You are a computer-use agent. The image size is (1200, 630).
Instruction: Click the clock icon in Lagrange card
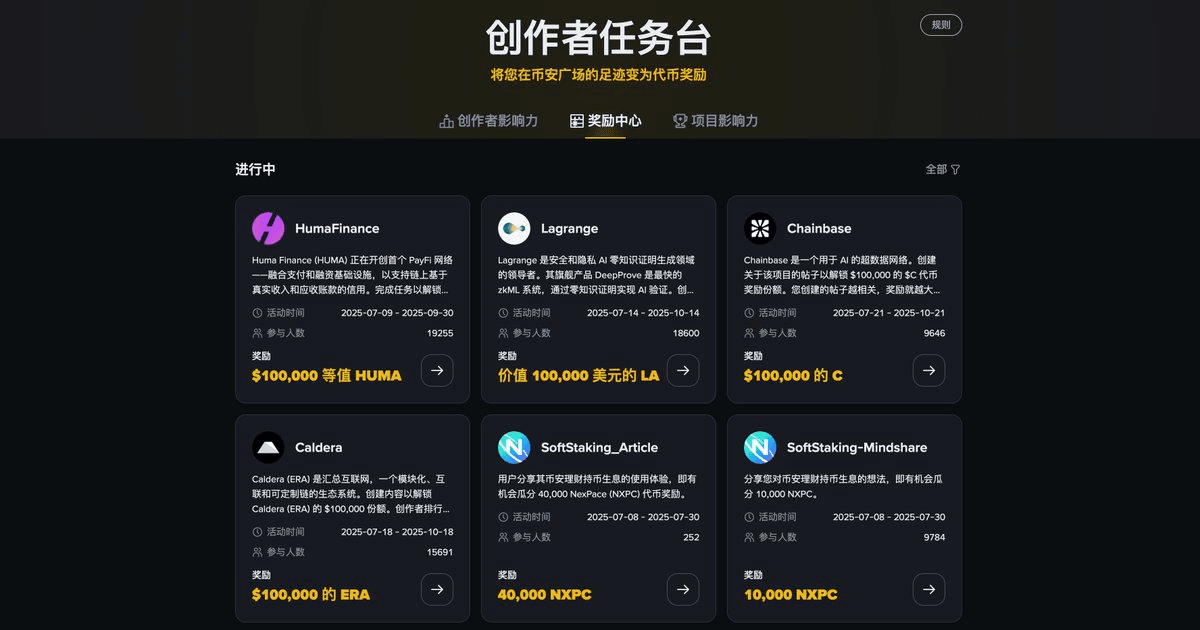click(504, 313)
